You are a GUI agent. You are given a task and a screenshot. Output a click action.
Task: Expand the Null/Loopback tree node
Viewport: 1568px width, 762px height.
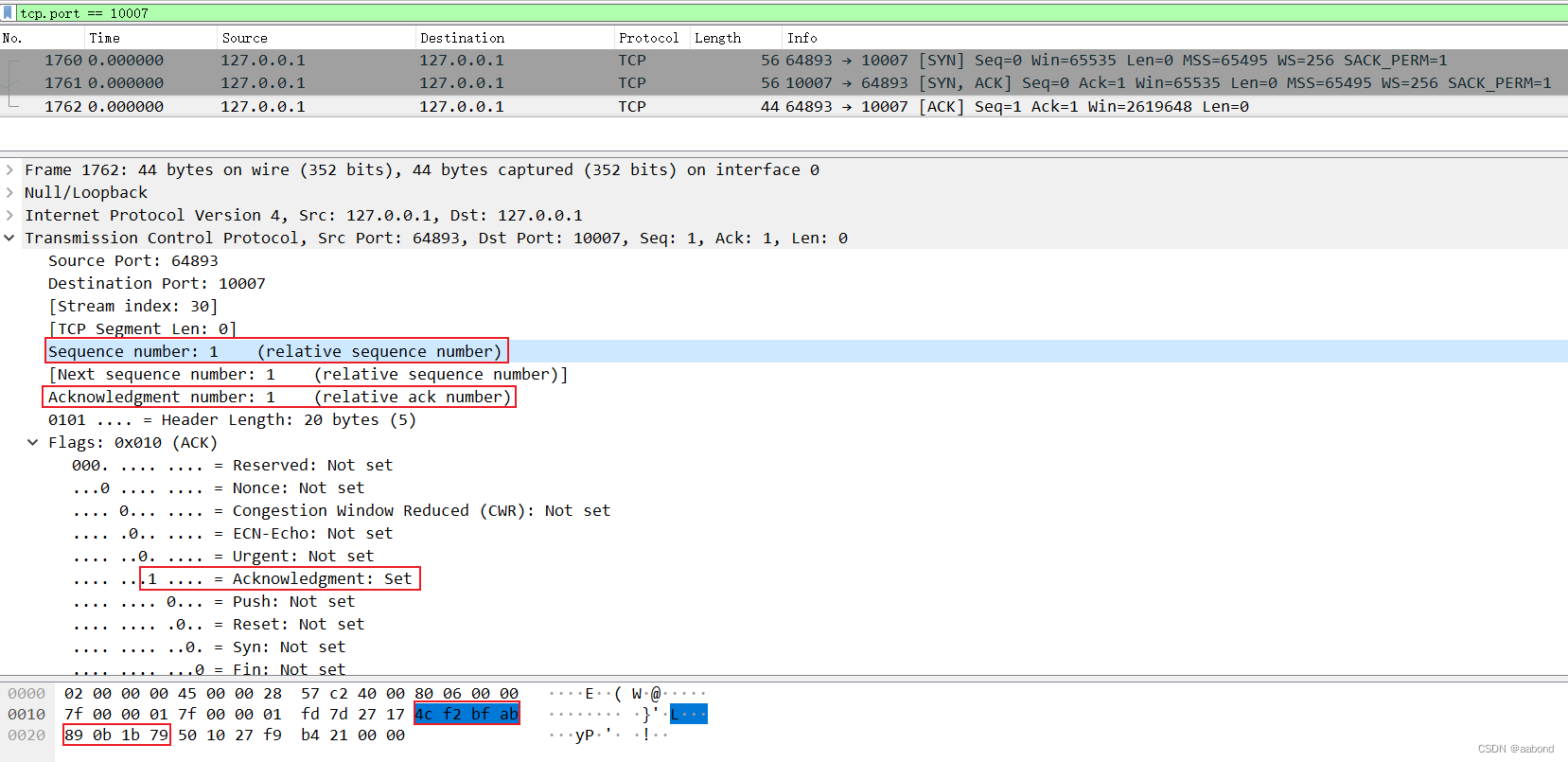coord(9,193)
